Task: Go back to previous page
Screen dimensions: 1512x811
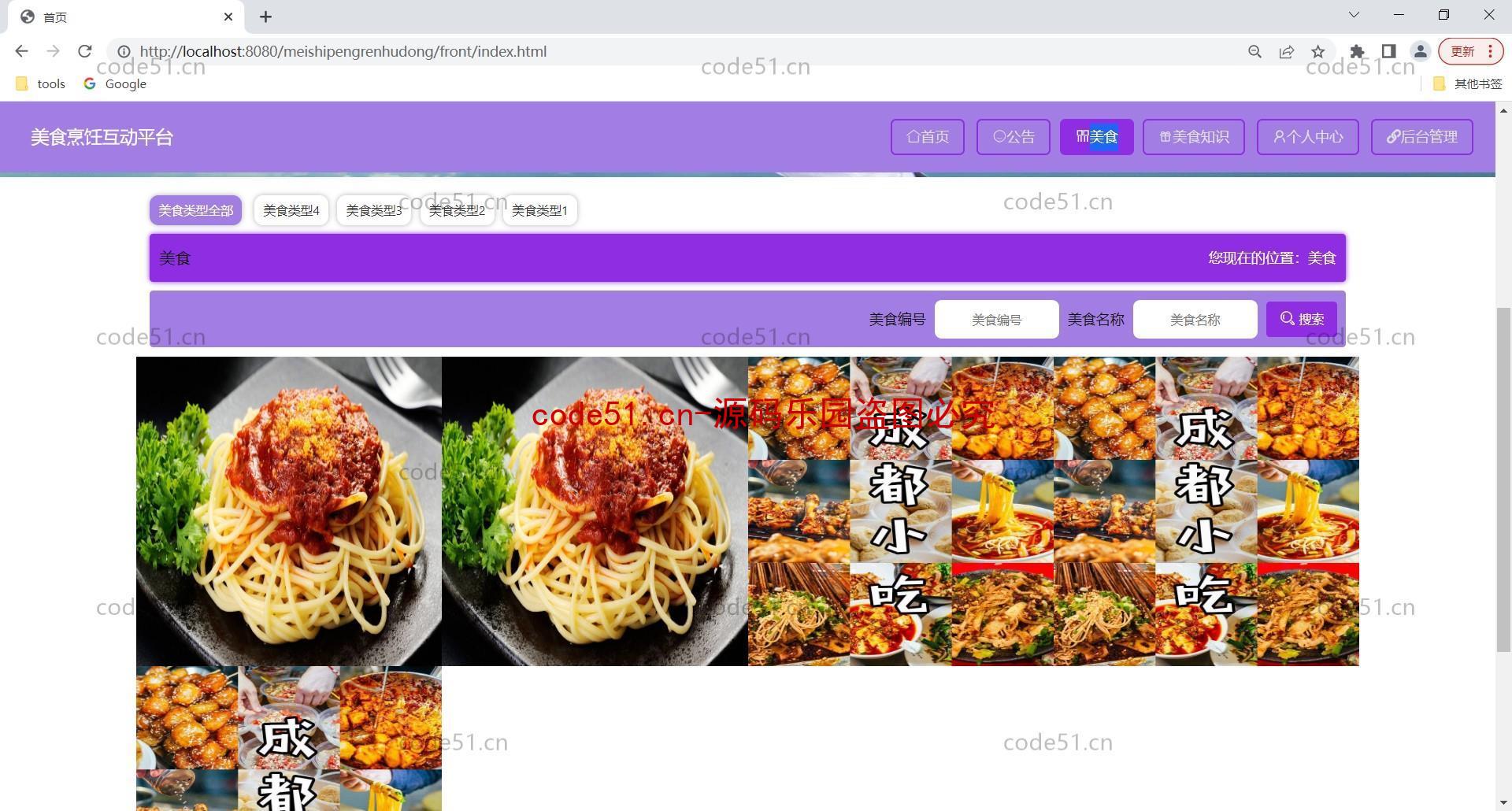Action: pos(21,51)
